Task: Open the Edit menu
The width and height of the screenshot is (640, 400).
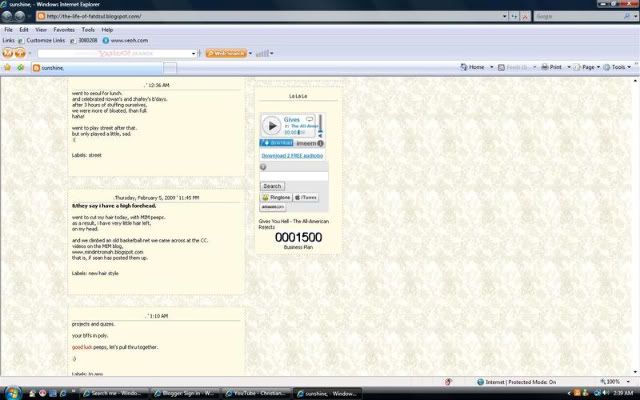Action: [x=24, y=30]
